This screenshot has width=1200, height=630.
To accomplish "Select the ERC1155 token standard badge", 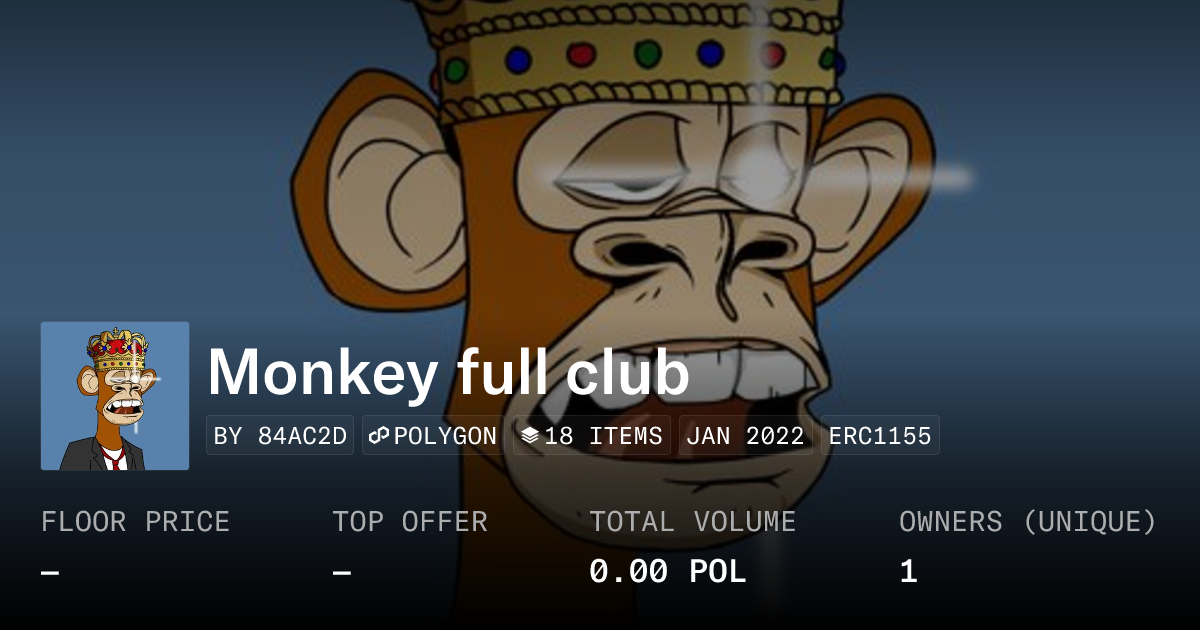I will [880, 436].
